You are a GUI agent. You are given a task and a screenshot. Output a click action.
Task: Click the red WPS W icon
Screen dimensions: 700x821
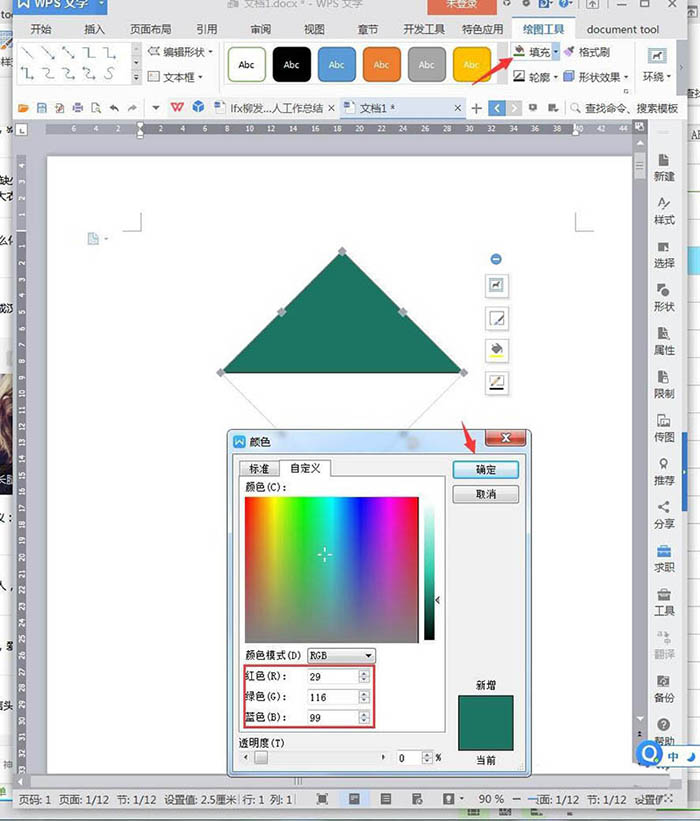click(177, 107)
